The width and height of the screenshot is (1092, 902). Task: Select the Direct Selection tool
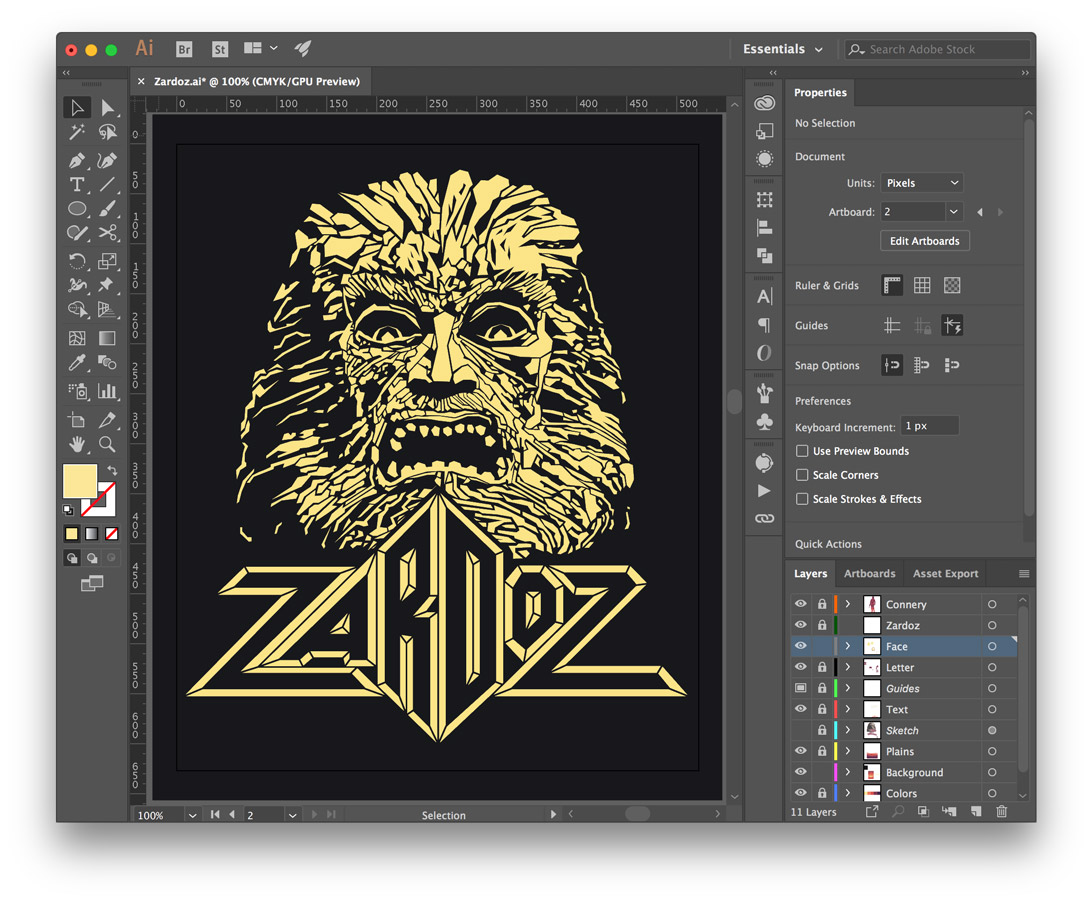(x=107, y=107)
